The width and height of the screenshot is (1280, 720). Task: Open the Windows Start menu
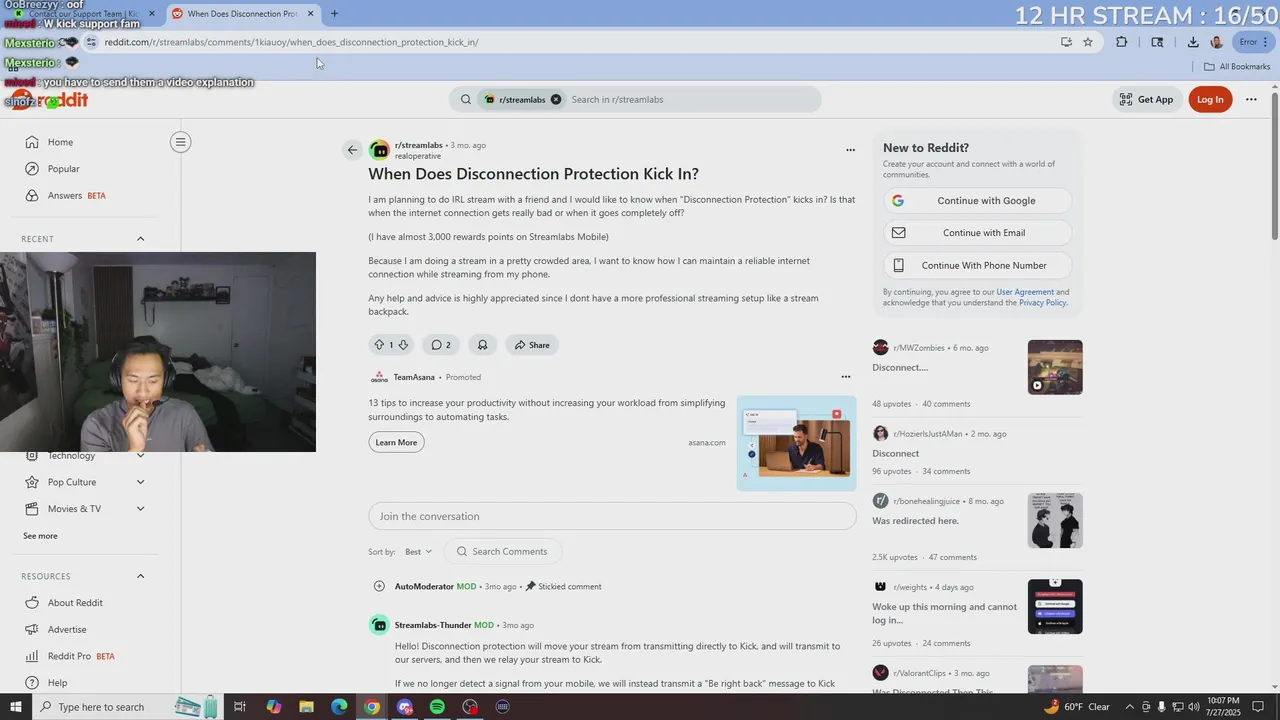(15, 707)
